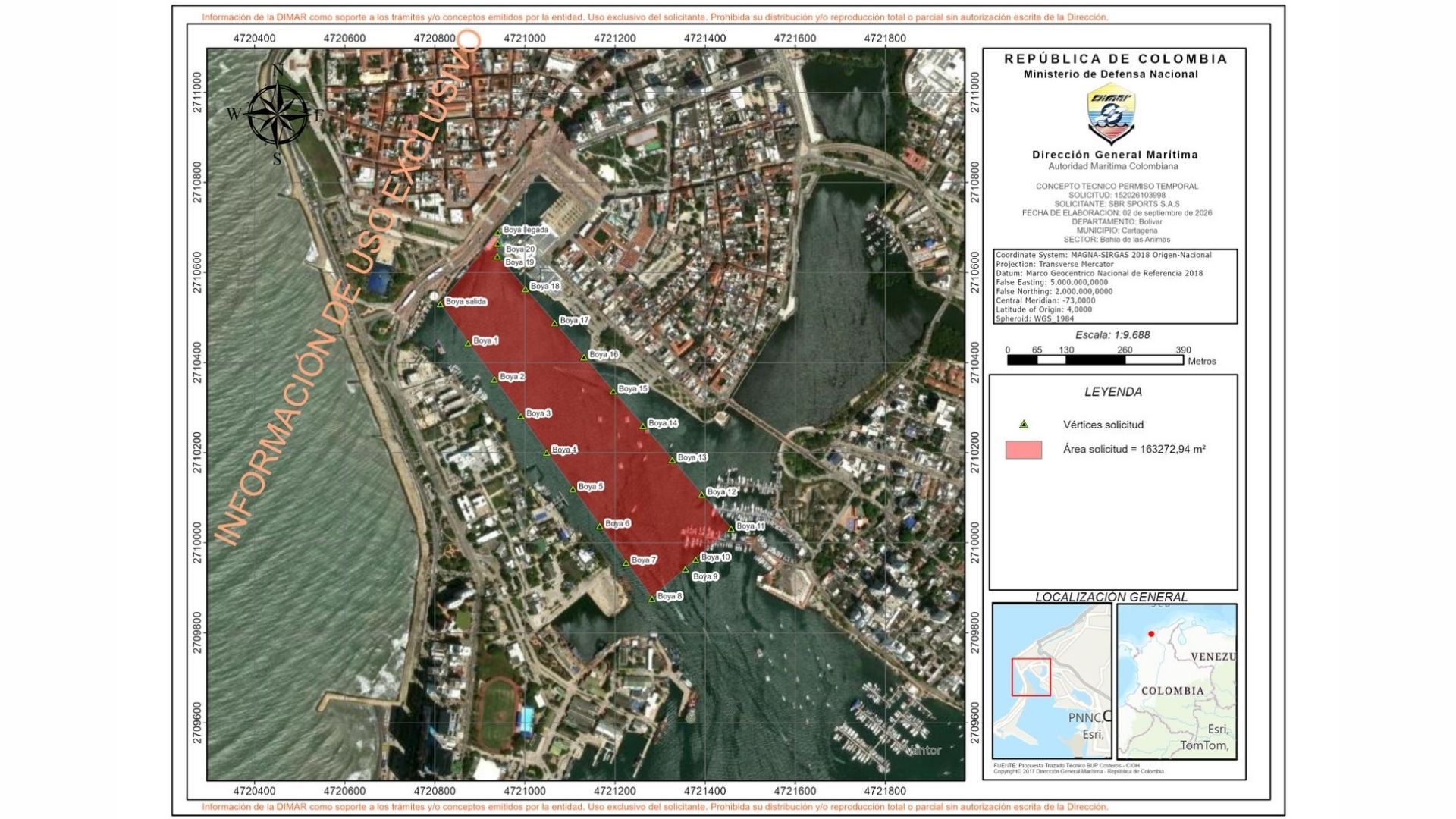This screenshot has height=819, width=1456.
Task: Select the 'Boya 2' label
Action: coord(512,377)
